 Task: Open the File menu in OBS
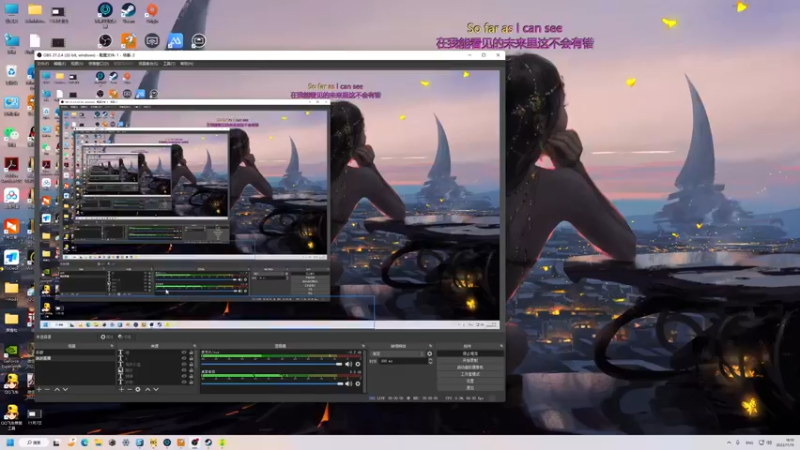pos(43,64)
